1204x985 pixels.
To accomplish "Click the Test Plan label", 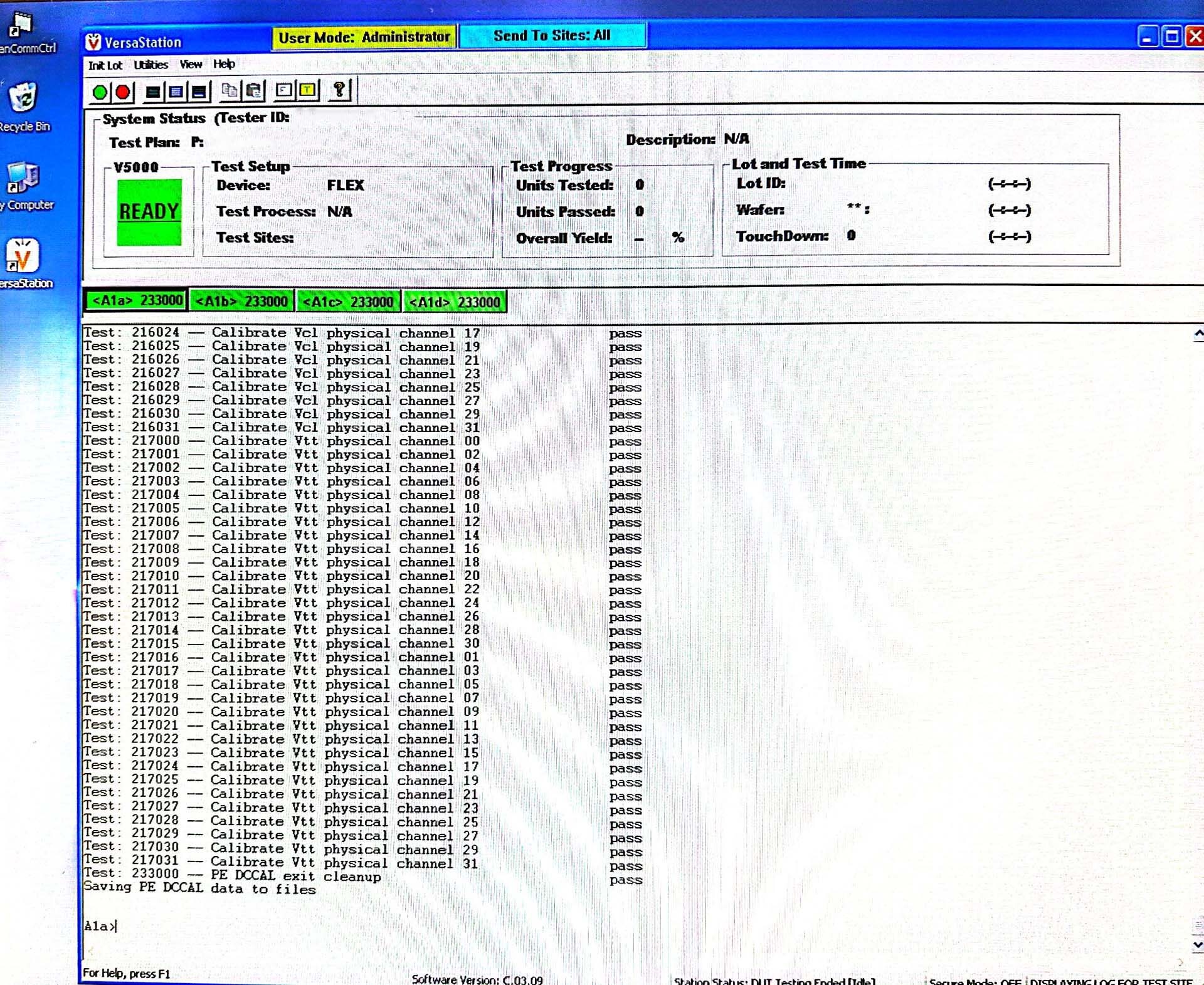I will (x=144, y=142).
